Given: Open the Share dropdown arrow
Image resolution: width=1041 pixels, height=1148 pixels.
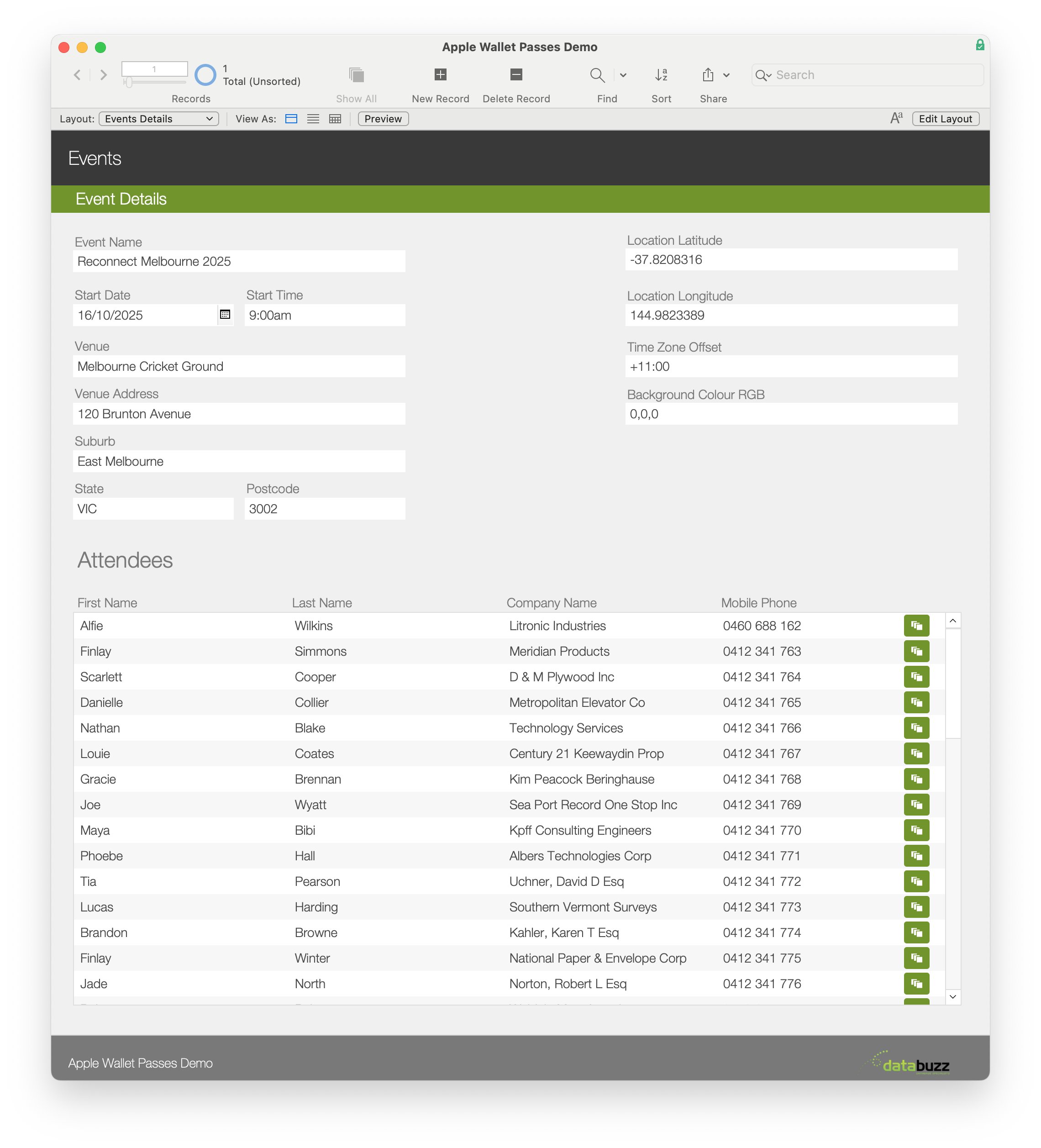Looking at the screenshot, I should pyautogui.click(x=726, y=74).
